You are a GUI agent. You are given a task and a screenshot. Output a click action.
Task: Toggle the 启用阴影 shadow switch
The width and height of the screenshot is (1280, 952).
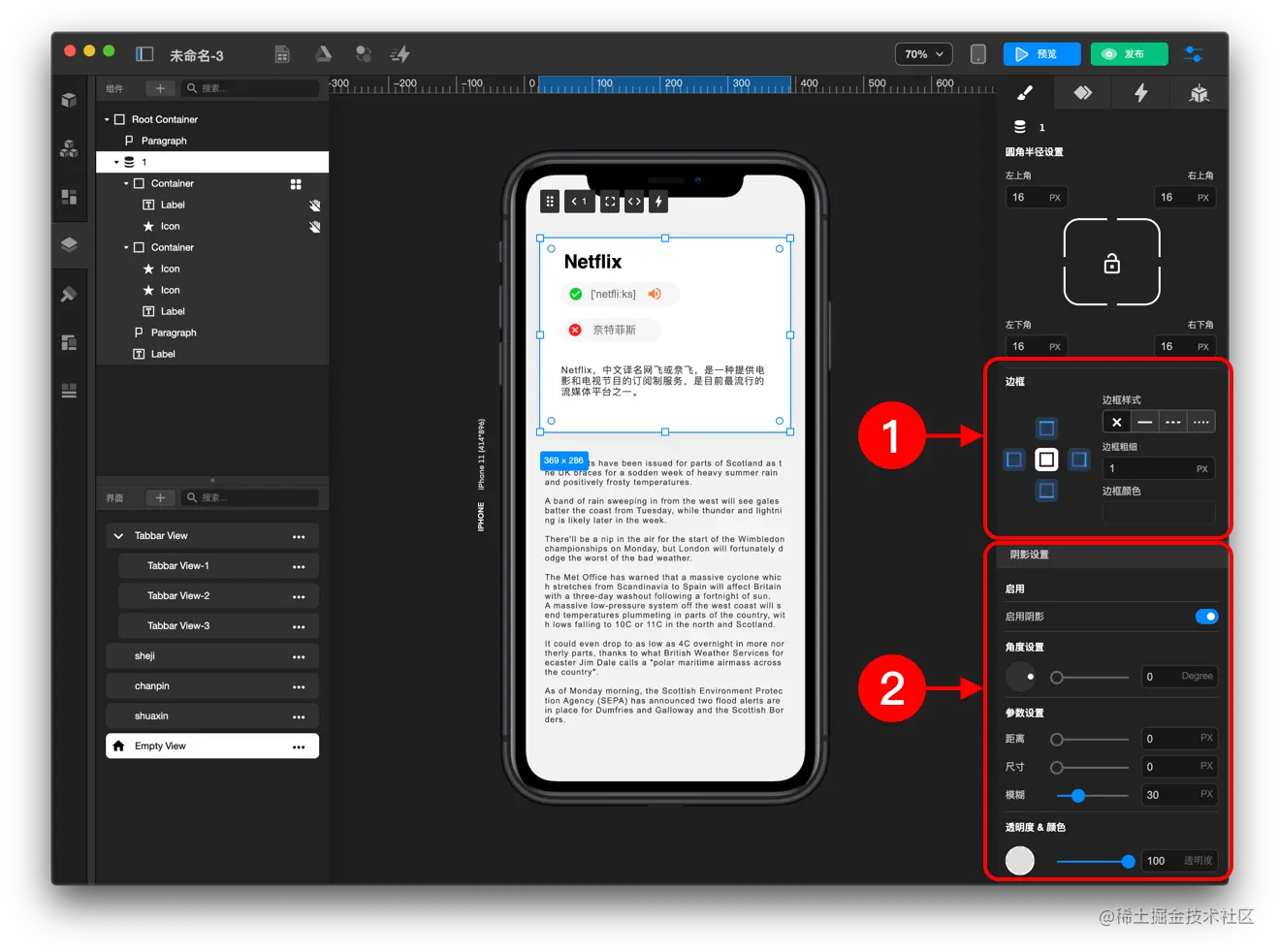pos(1206,617)
